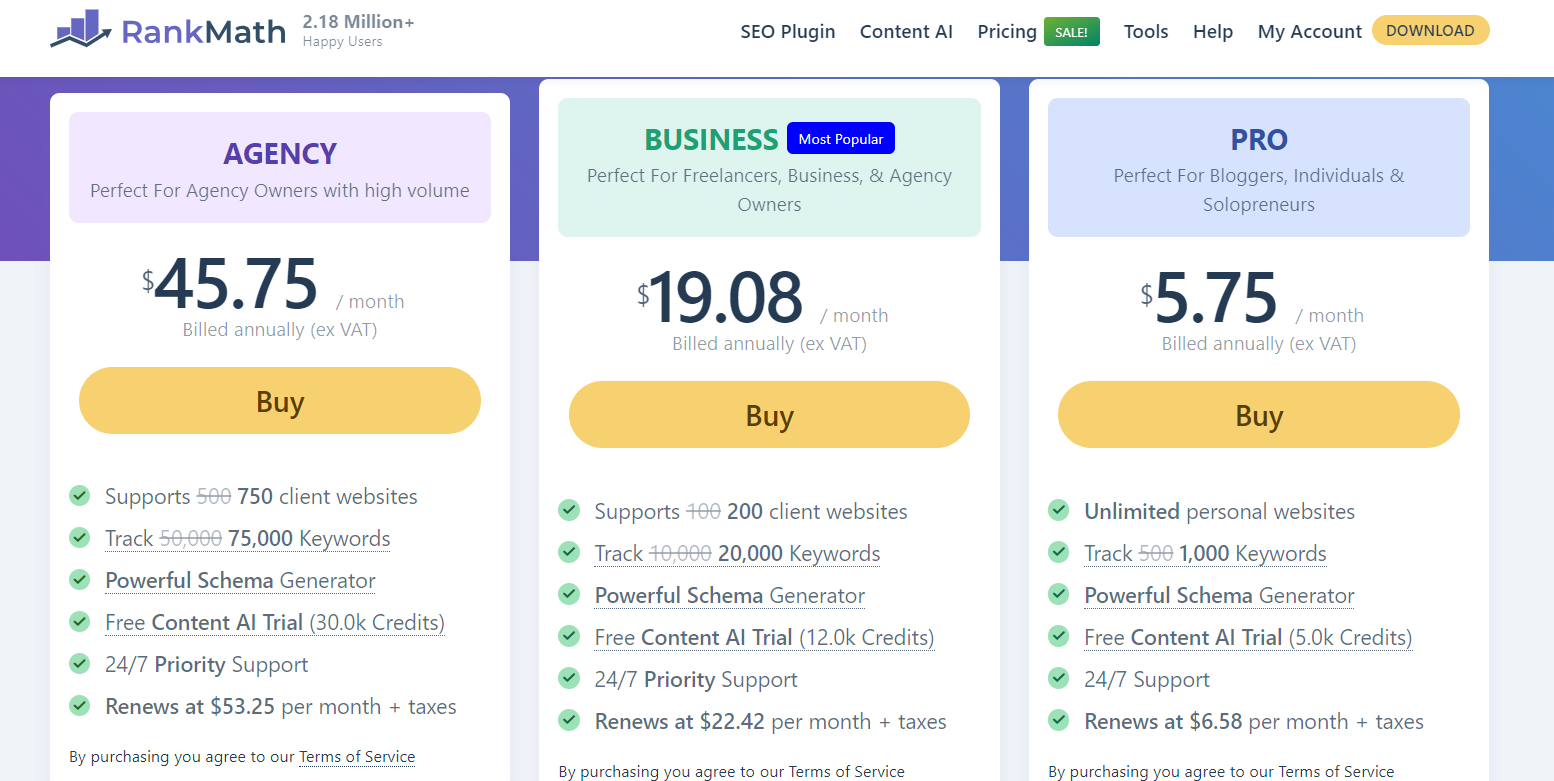Click the PRO plan heading
The width and height of the screenshot is (1554, 781).
click(x=1259, y=139)
